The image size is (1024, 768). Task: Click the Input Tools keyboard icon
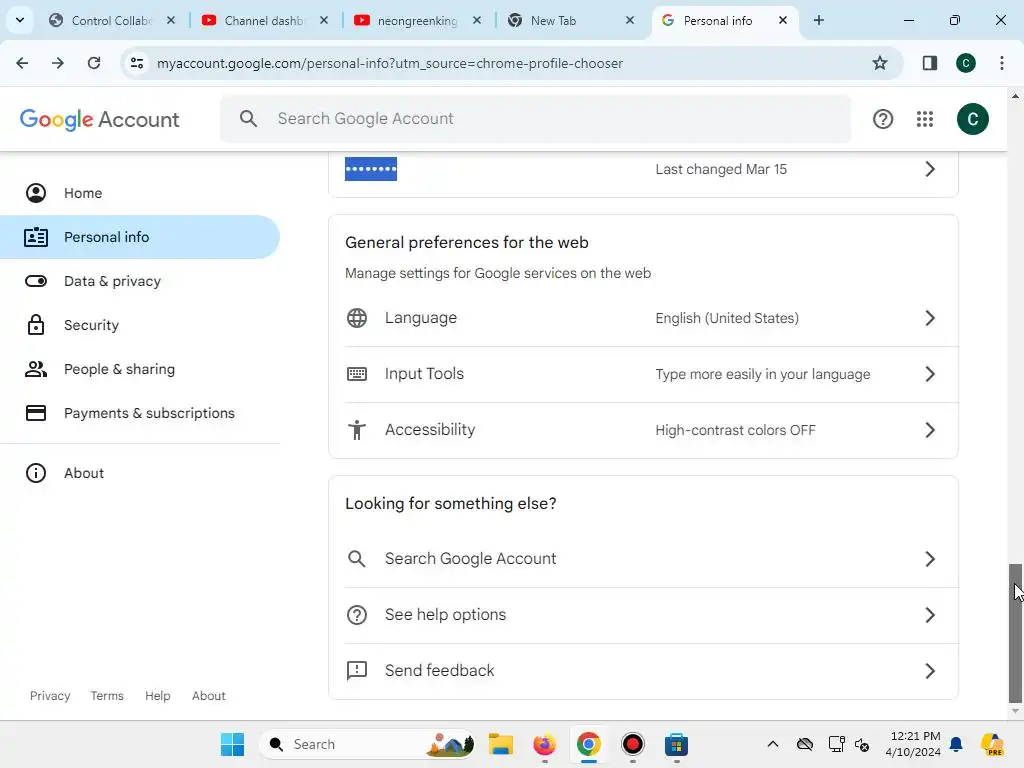click(x=357, y=374)
